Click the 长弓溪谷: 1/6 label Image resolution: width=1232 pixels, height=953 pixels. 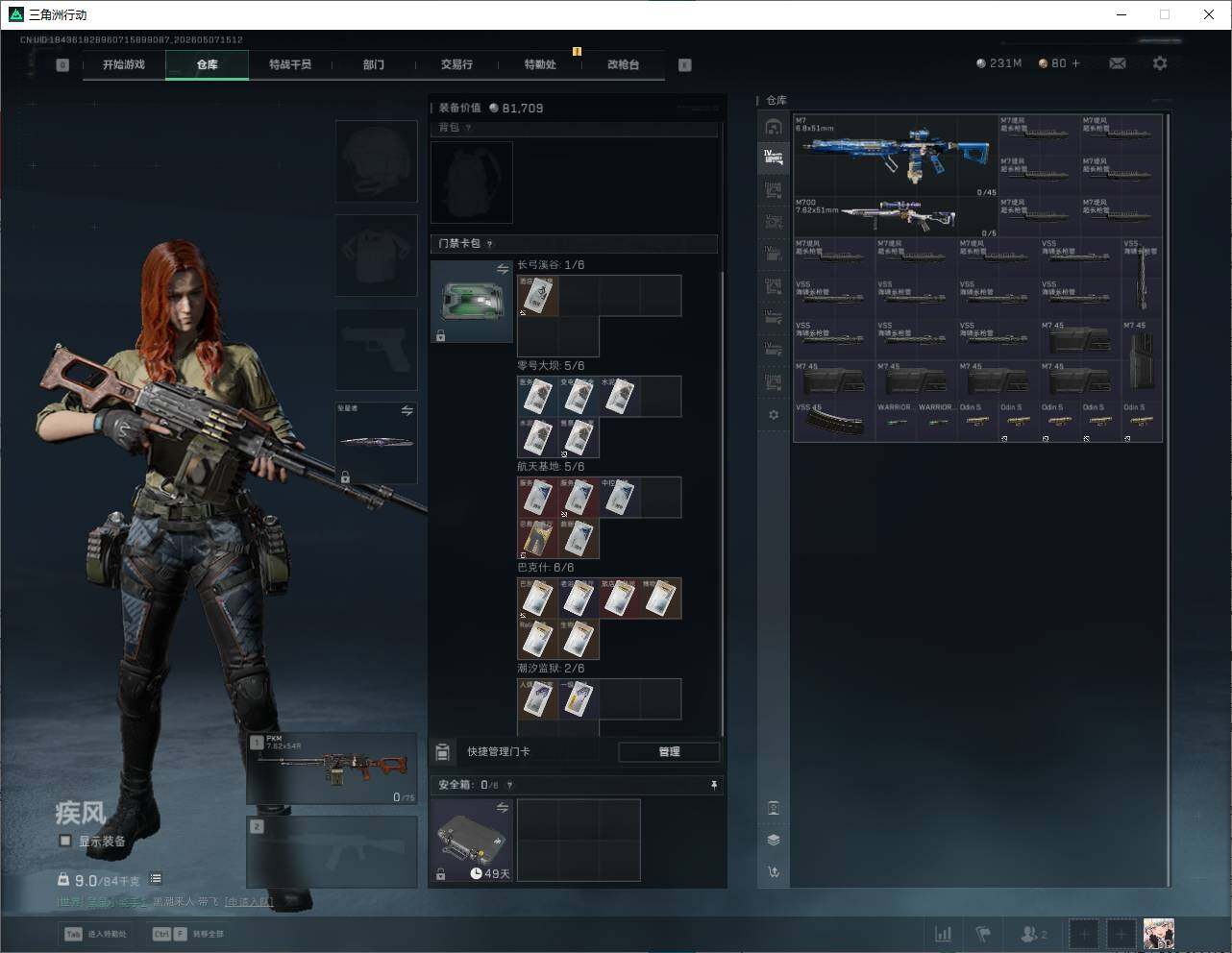click(x=551, y=265)
